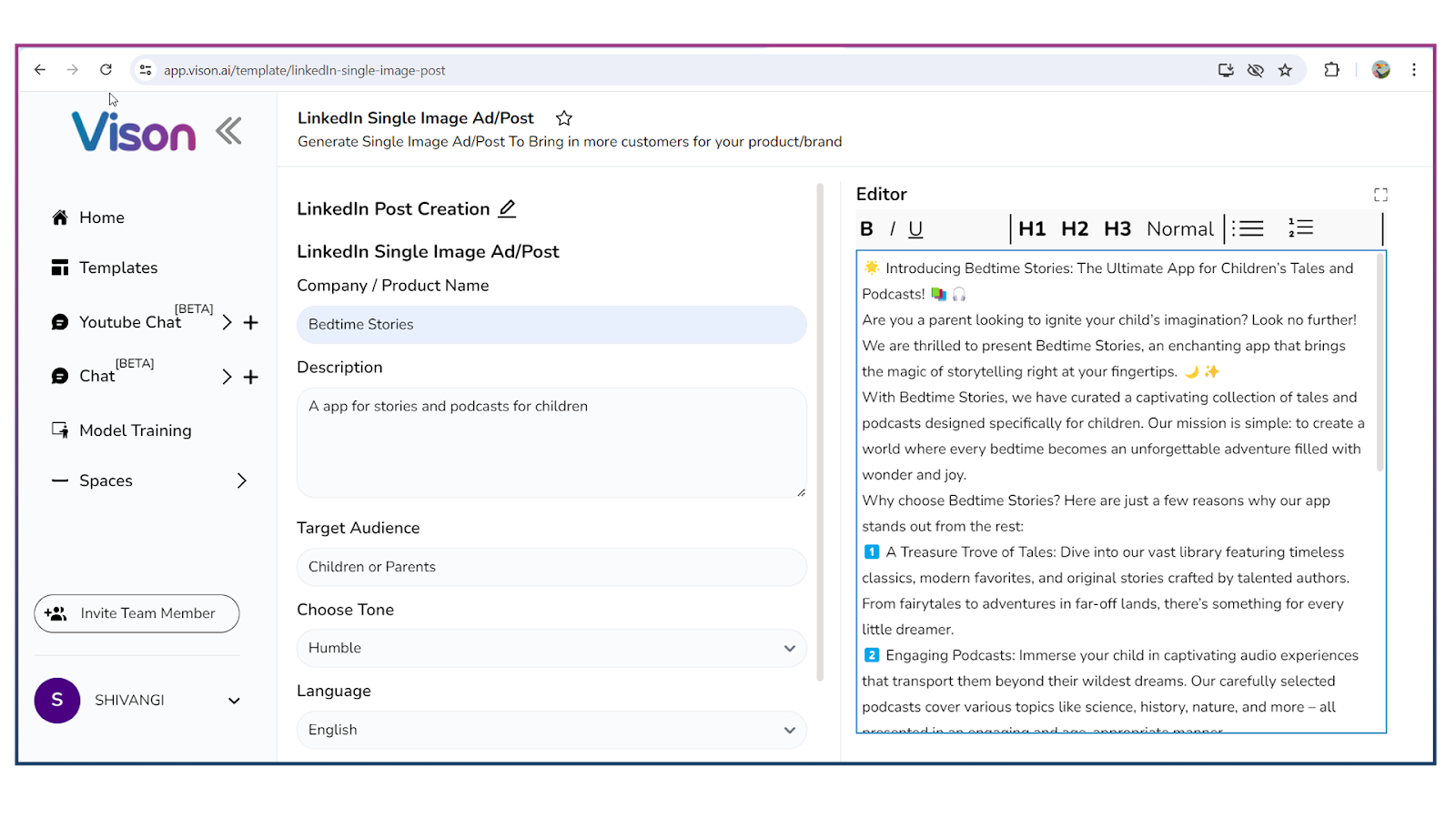Viewport: 1456px width, 819px height.
Task: Click the Company / Product Name field
Action: (551, 325)
